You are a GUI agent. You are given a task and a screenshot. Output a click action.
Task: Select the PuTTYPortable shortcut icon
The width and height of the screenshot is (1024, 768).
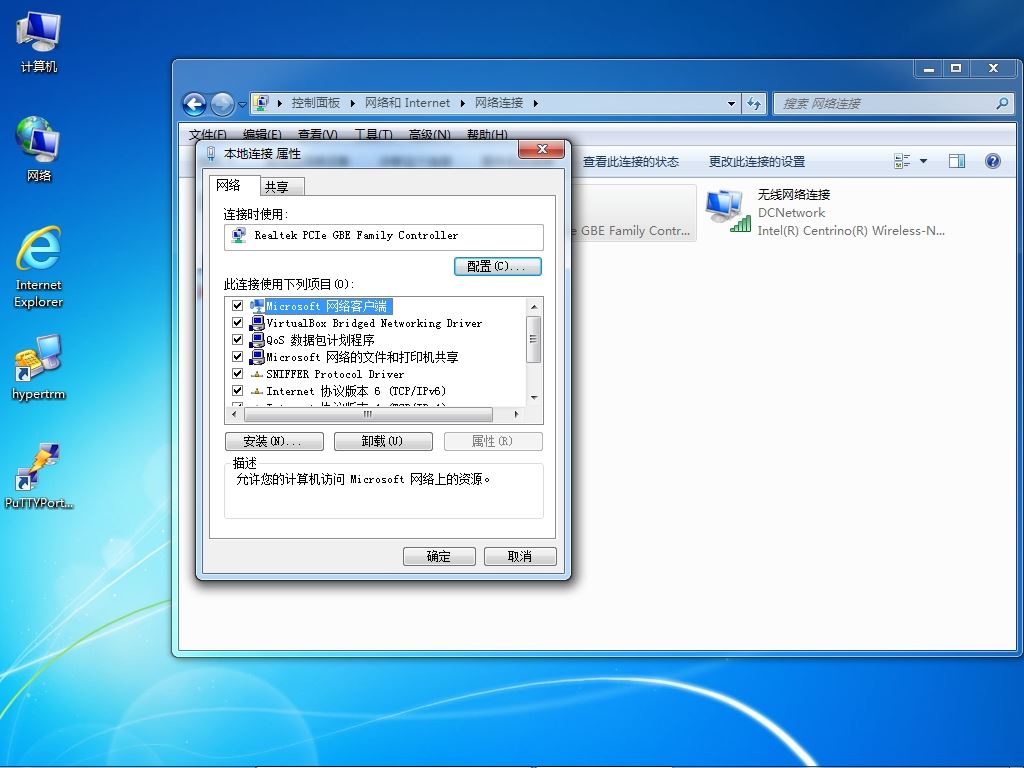coord(39,476)
